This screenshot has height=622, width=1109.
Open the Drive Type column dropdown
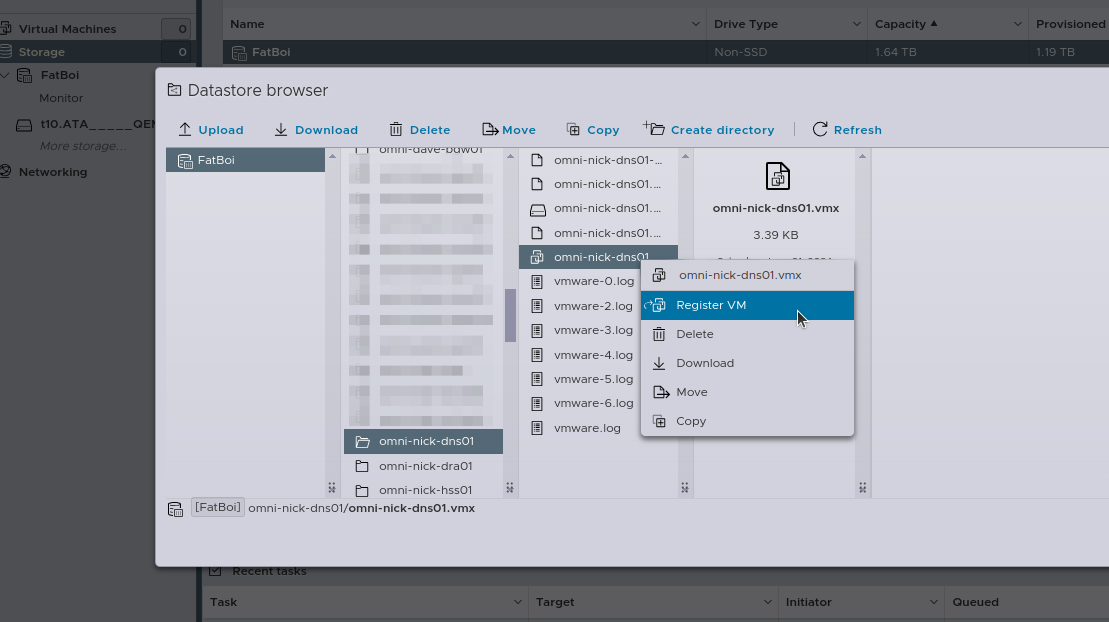[857, 24]
